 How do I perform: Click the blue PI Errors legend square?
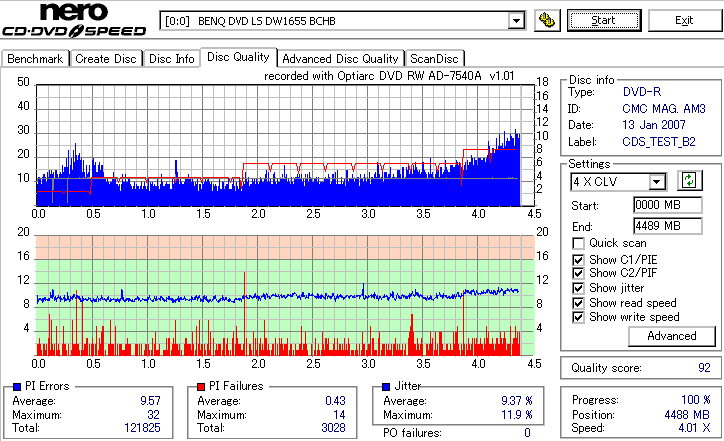(17, 387)
